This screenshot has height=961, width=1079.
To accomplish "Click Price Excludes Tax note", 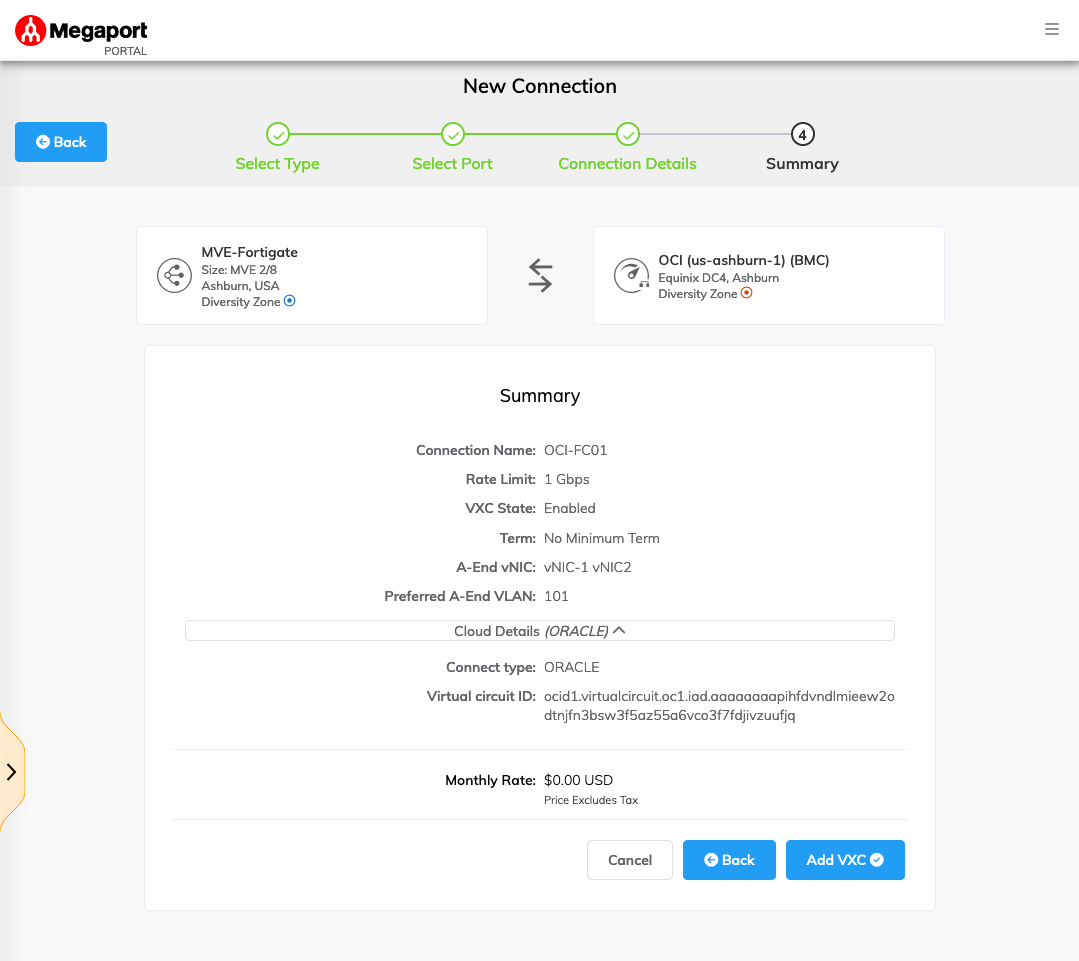I will [x=590, y=800].
